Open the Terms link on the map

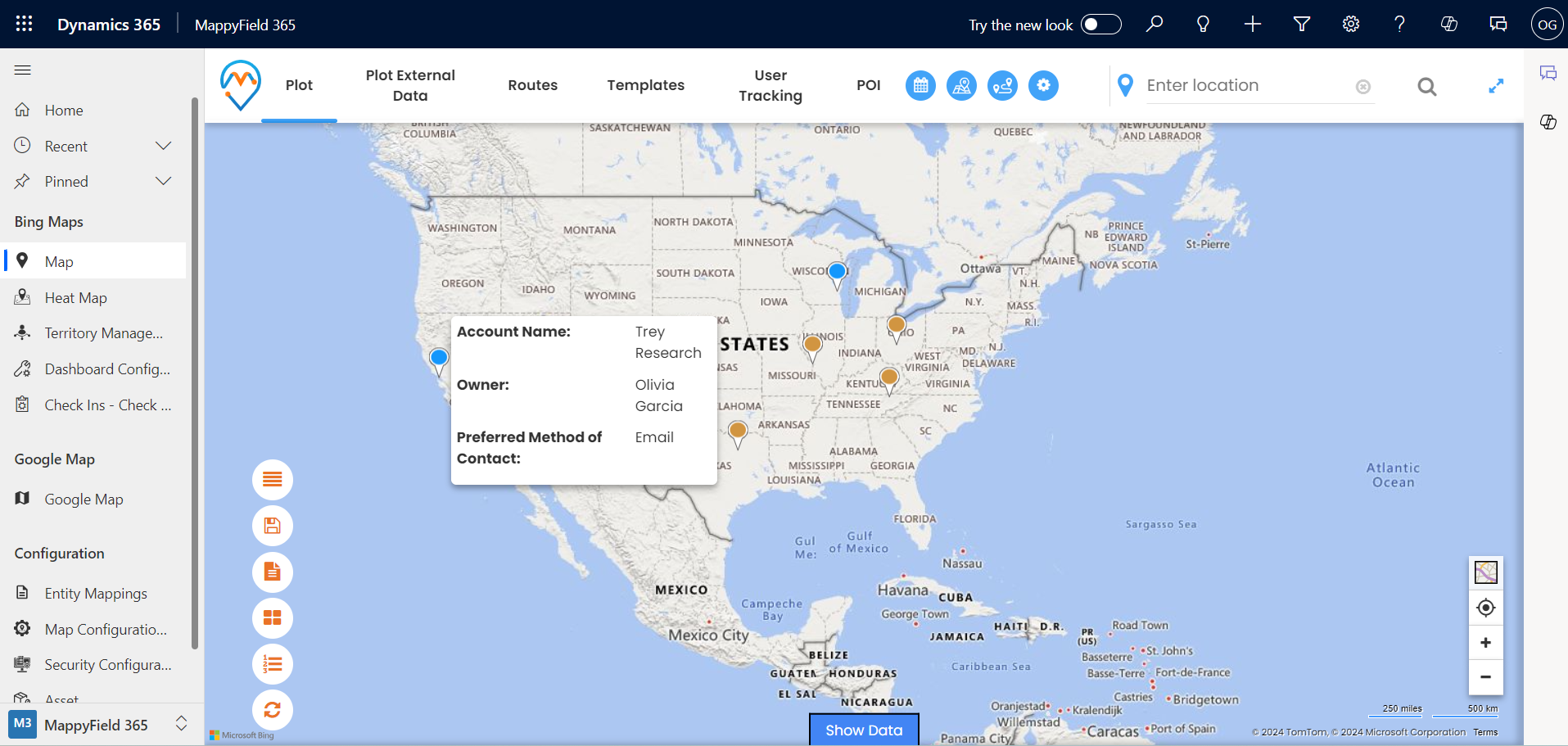click(1485, 732)
